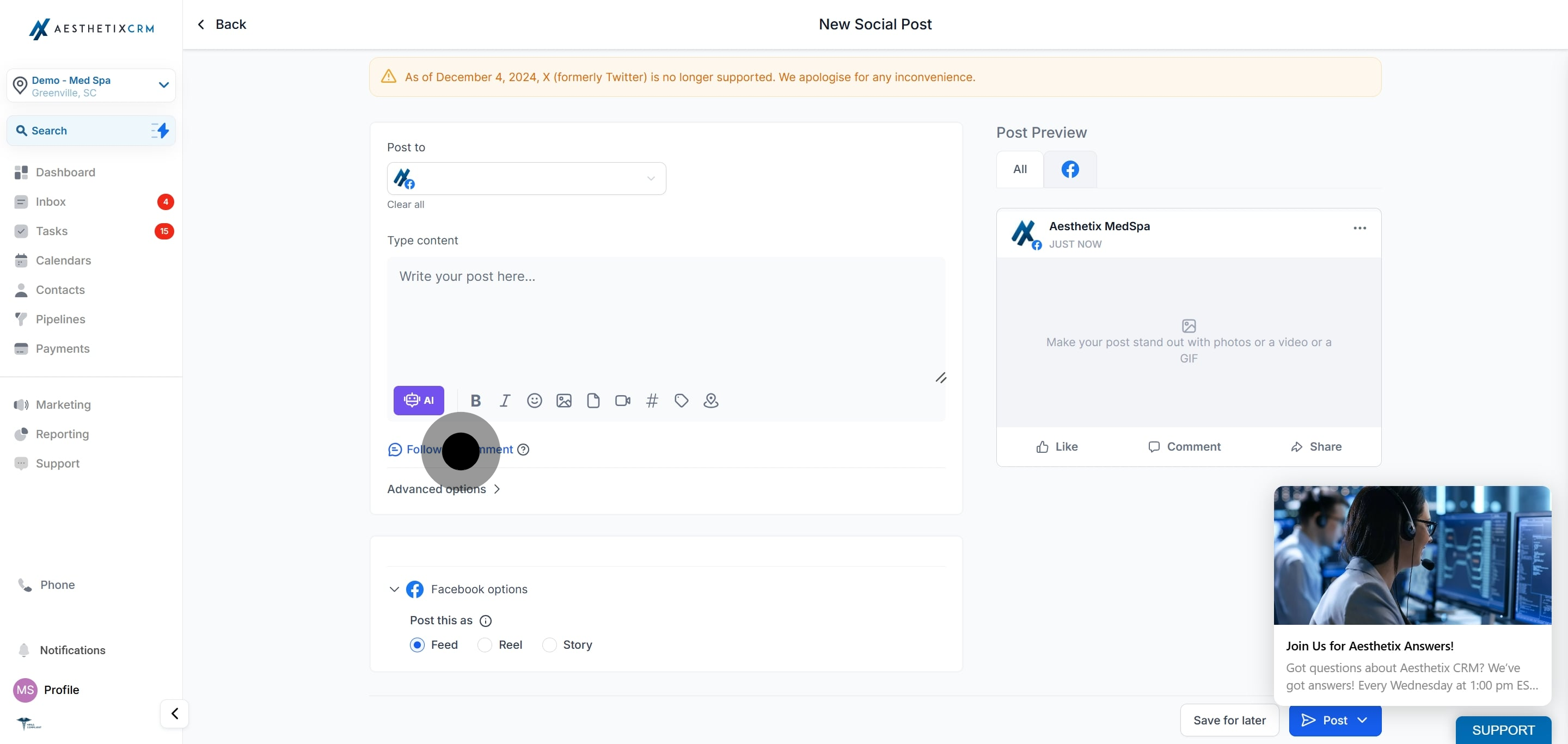Click the image insert icon
Image resolution: width=1568 pixels, height=744 pixels.
click(x=563, y=400)
